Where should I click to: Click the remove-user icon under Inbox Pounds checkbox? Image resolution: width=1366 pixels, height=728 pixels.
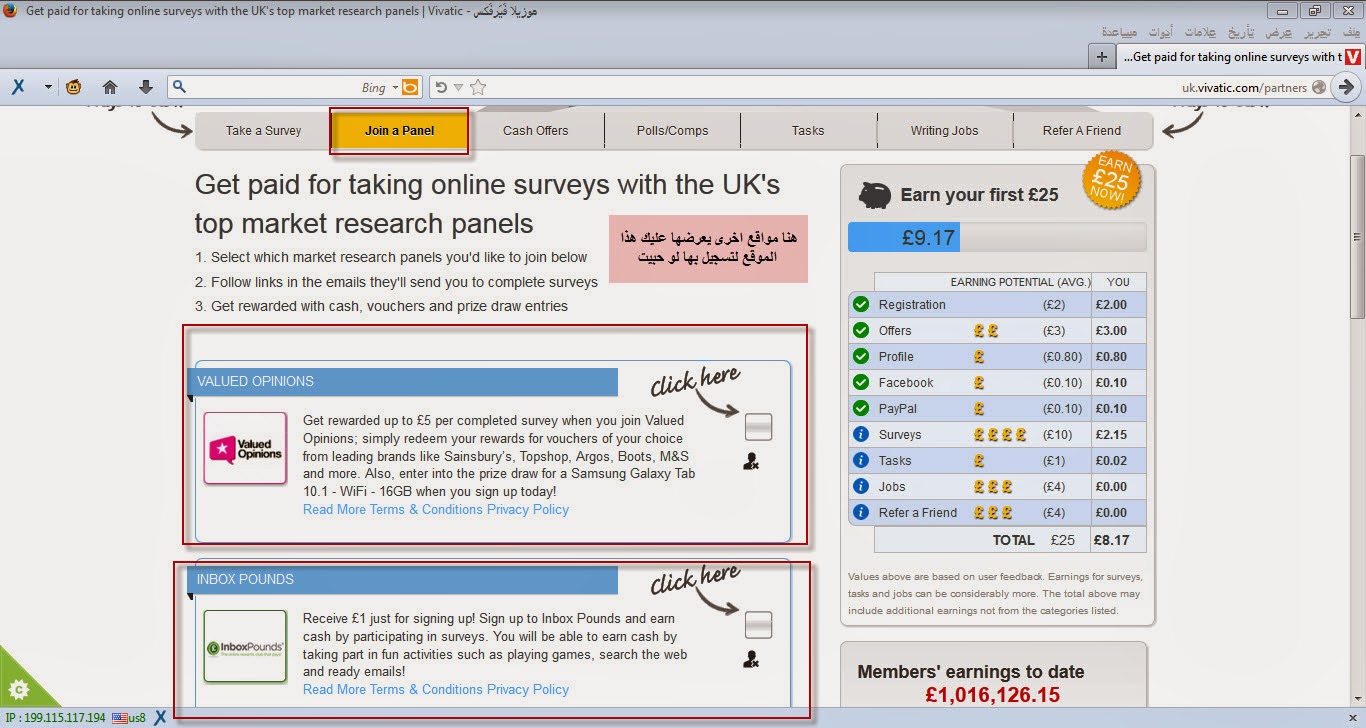pyautogui.click(x=752, y=659)
